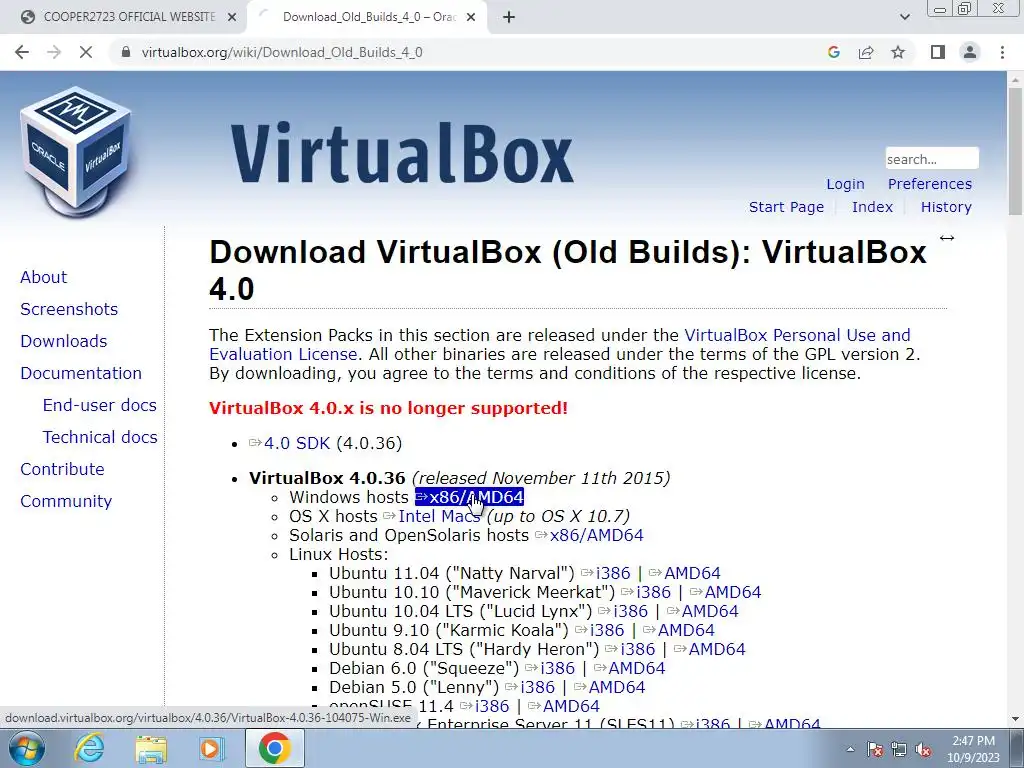Open the Chrome three-dot menu
This screenshot has width=1024, height=768.
point(1002,52)
